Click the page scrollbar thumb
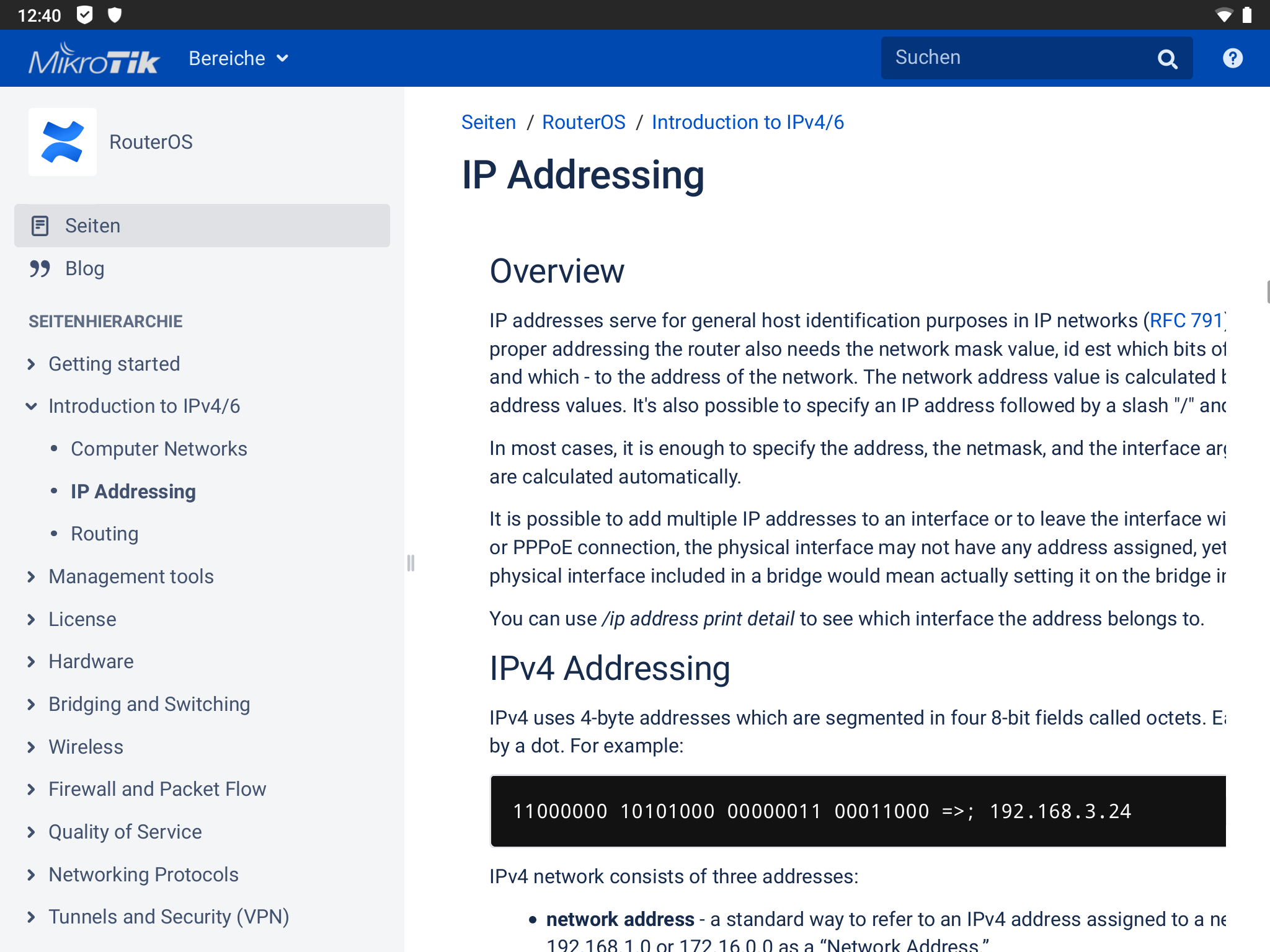The width and height of the screenshot is (1270, 952). coord(1268,291)
